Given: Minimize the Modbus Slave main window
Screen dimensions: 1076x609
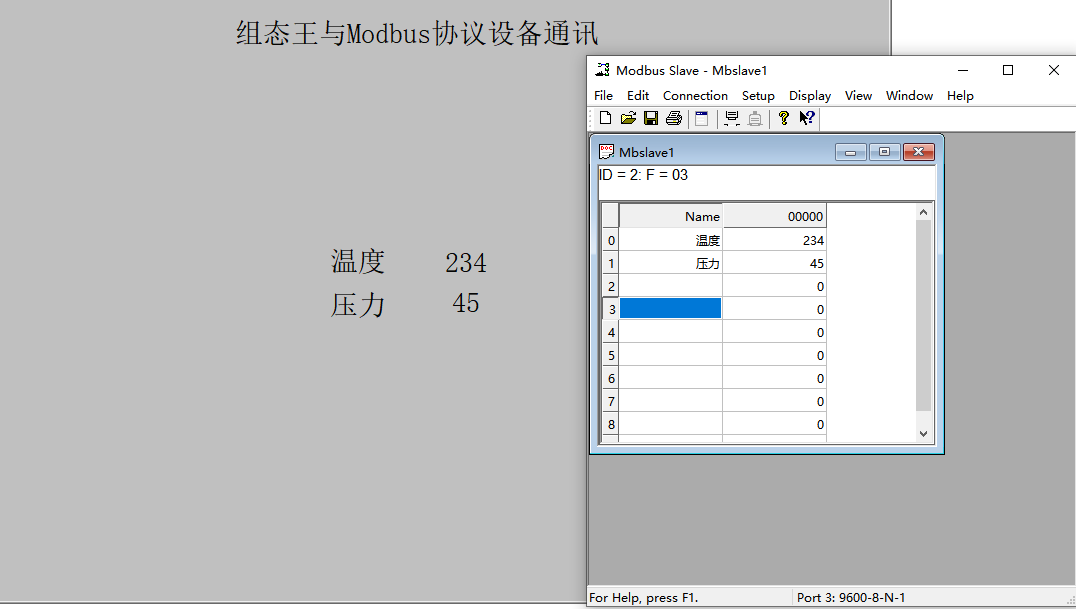Looking at the screenshot, I should [x=963, y=70].
